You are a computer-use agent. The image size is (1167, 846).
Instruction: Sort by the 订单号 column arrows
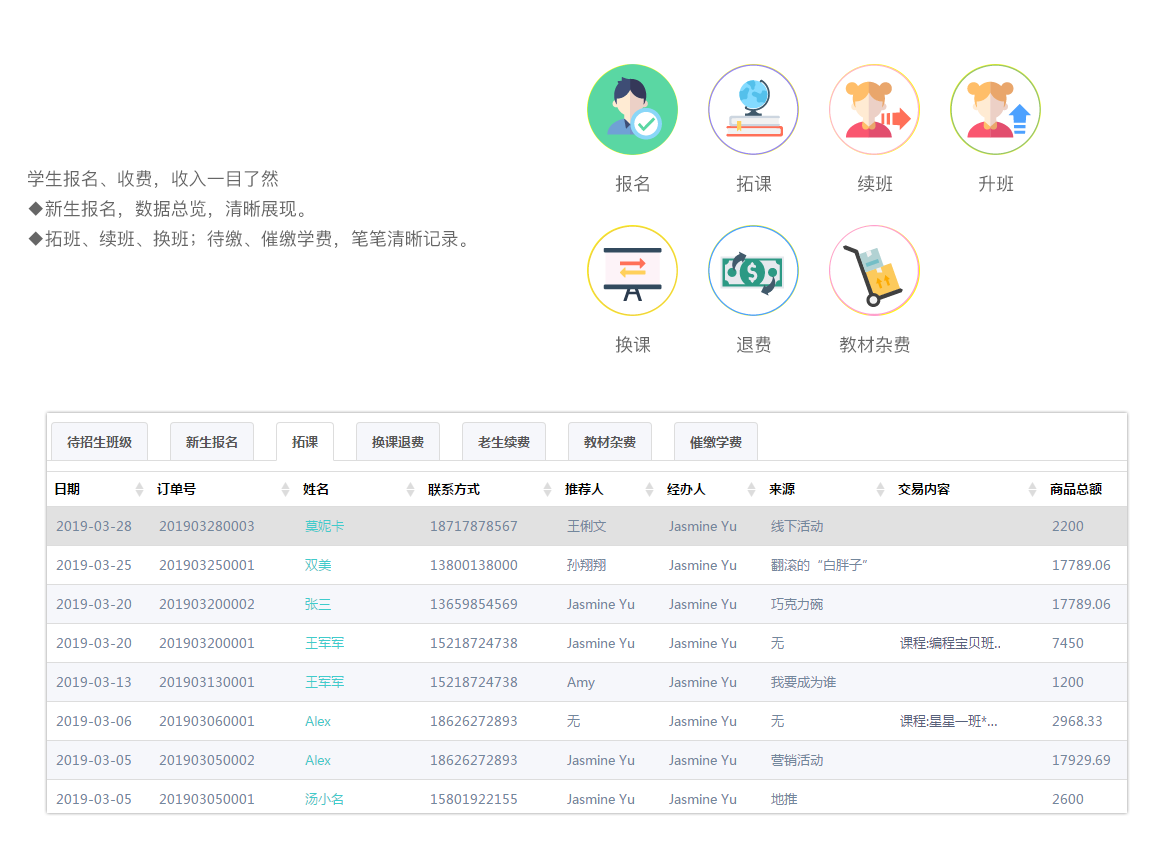point(285,490)
